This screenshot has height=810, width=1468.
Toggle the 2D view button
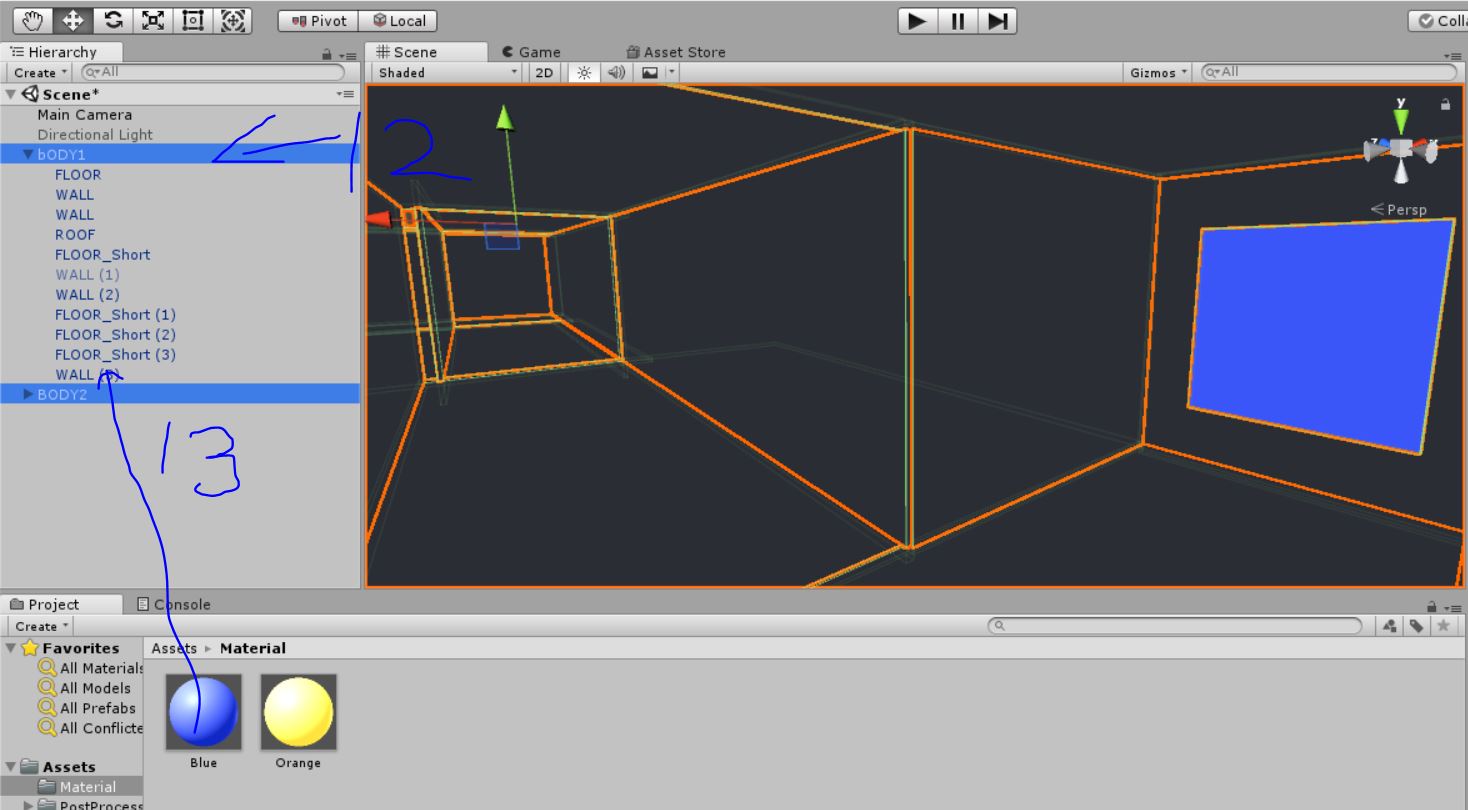[x=544, y=72]
